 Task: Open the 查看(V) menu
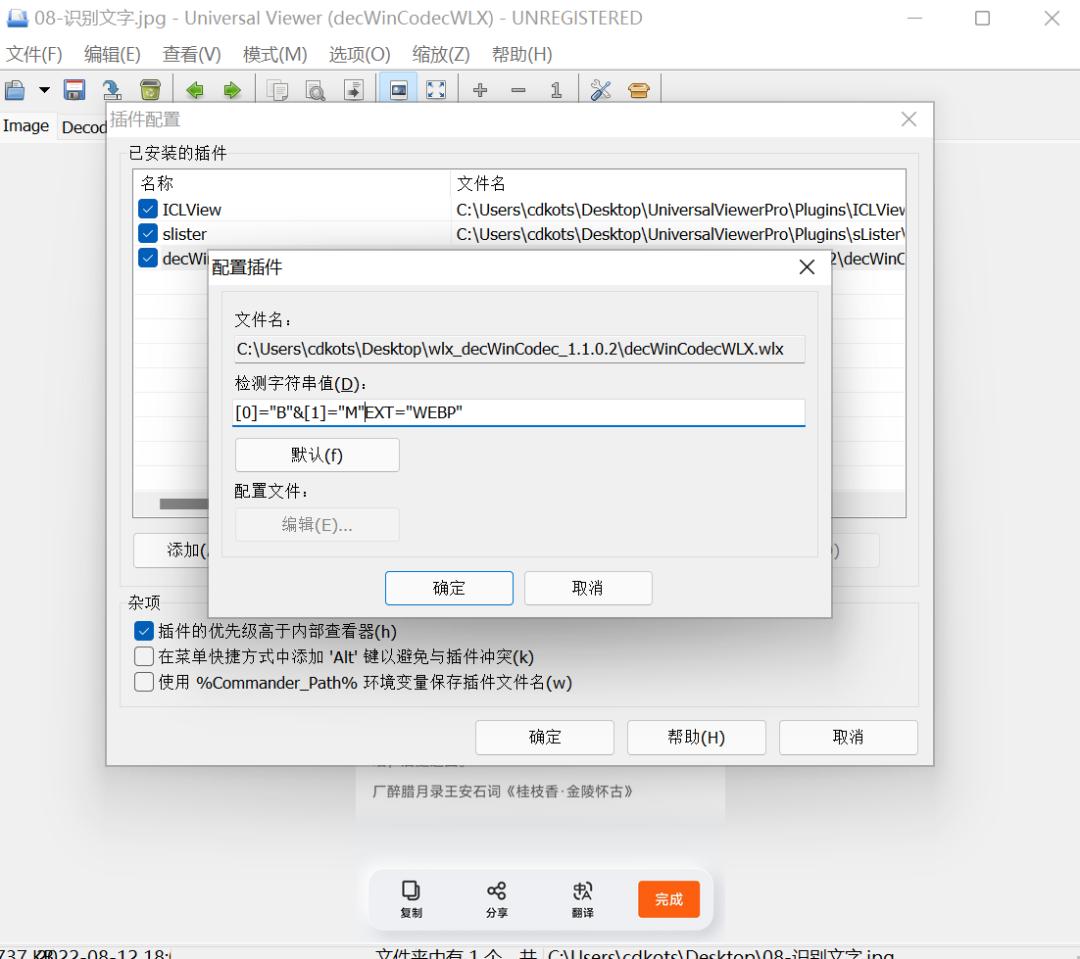191,54
